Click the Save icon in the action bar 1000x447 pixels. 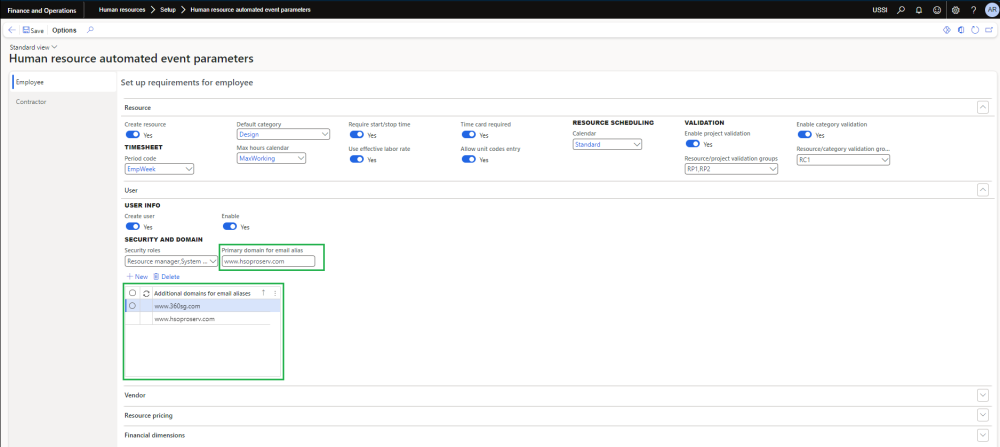pyautogui.click(x=26, y=31)
